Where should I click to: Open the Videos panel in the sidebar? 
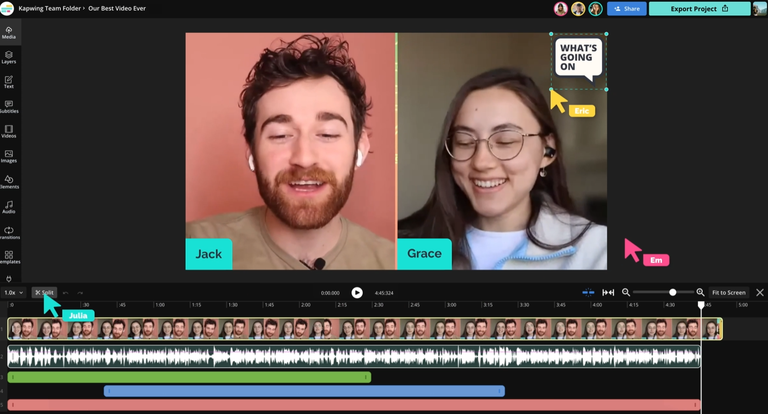(x=9, y=131)
